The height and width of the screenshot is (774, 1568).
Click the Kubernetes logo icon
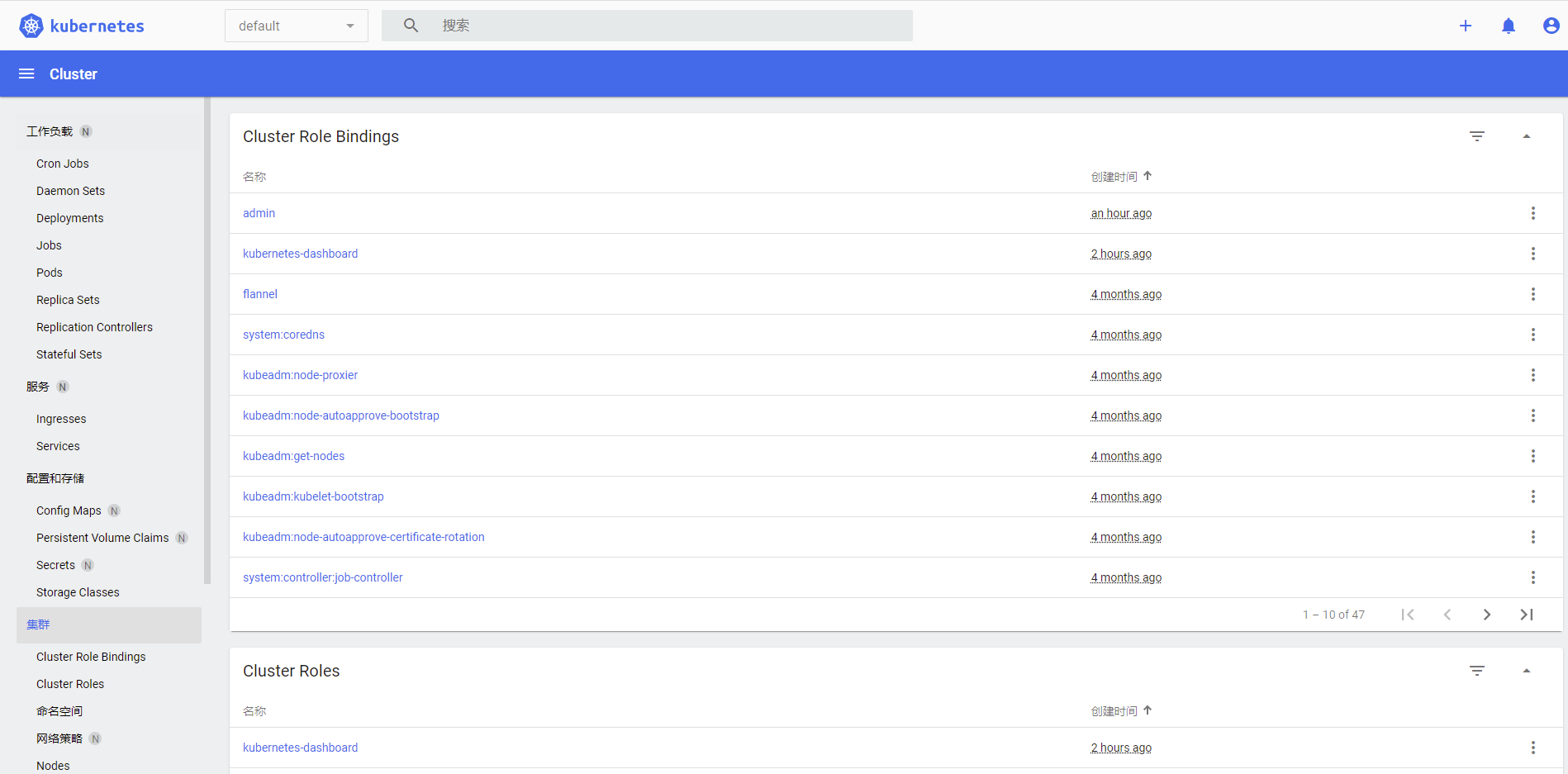point(31,26)
